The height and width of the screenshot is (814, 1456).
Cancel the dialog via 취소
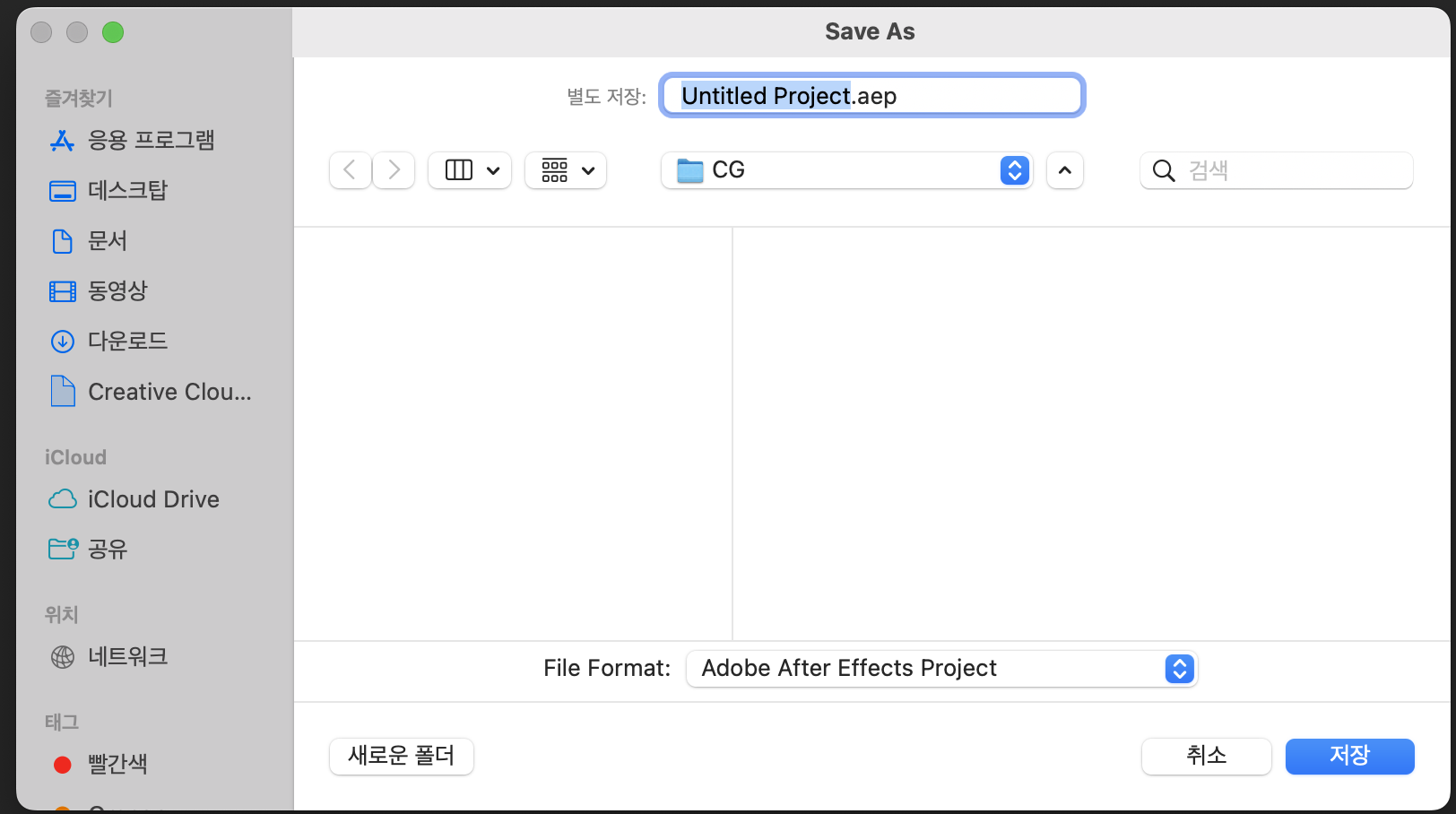pyautogui.click(x=1206, y=756)
